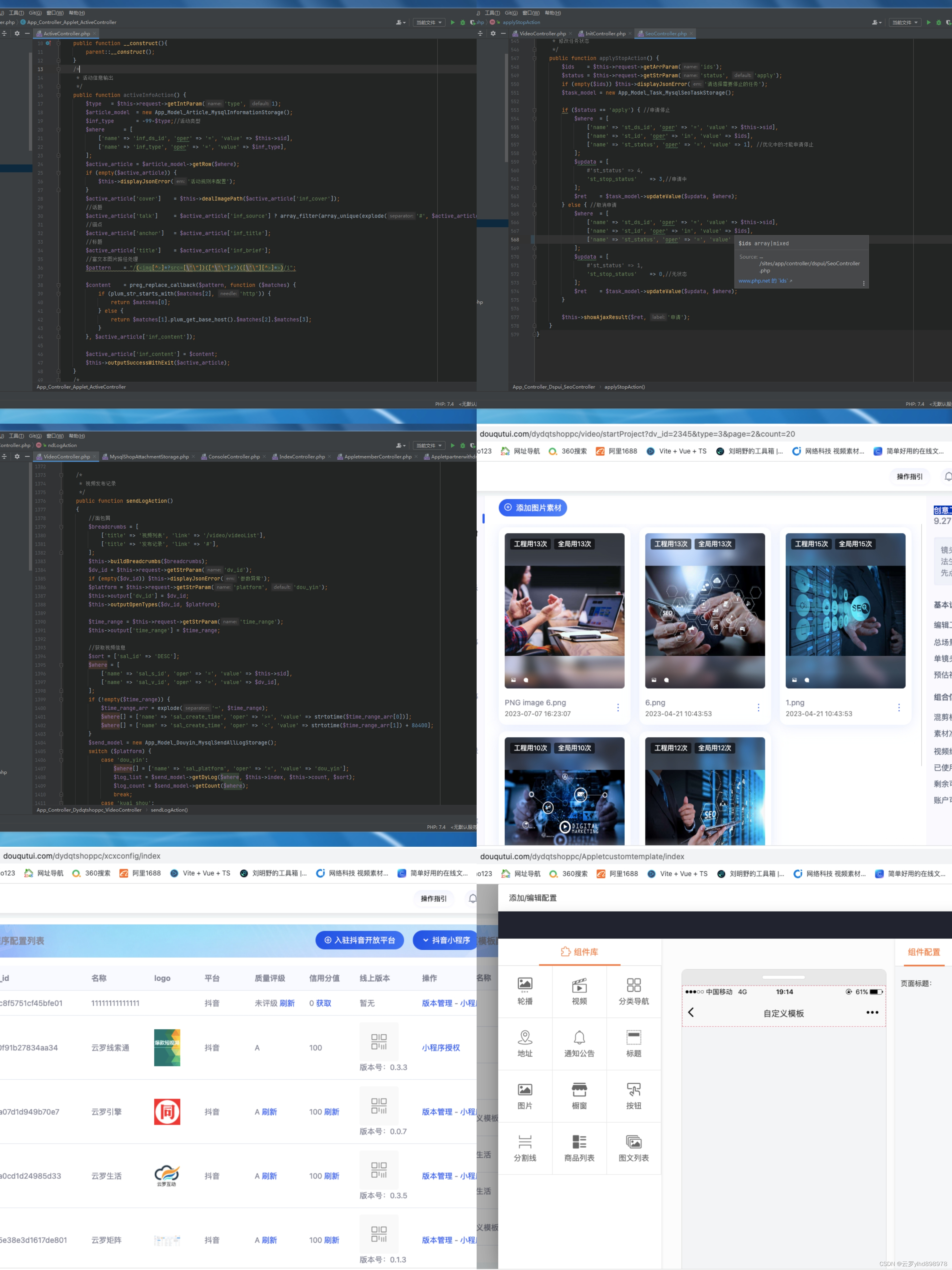Click 刷新 next to 未评级
Image resolution: width=952 pixels, height=1270 pixels.
[x=287, y=1003]
